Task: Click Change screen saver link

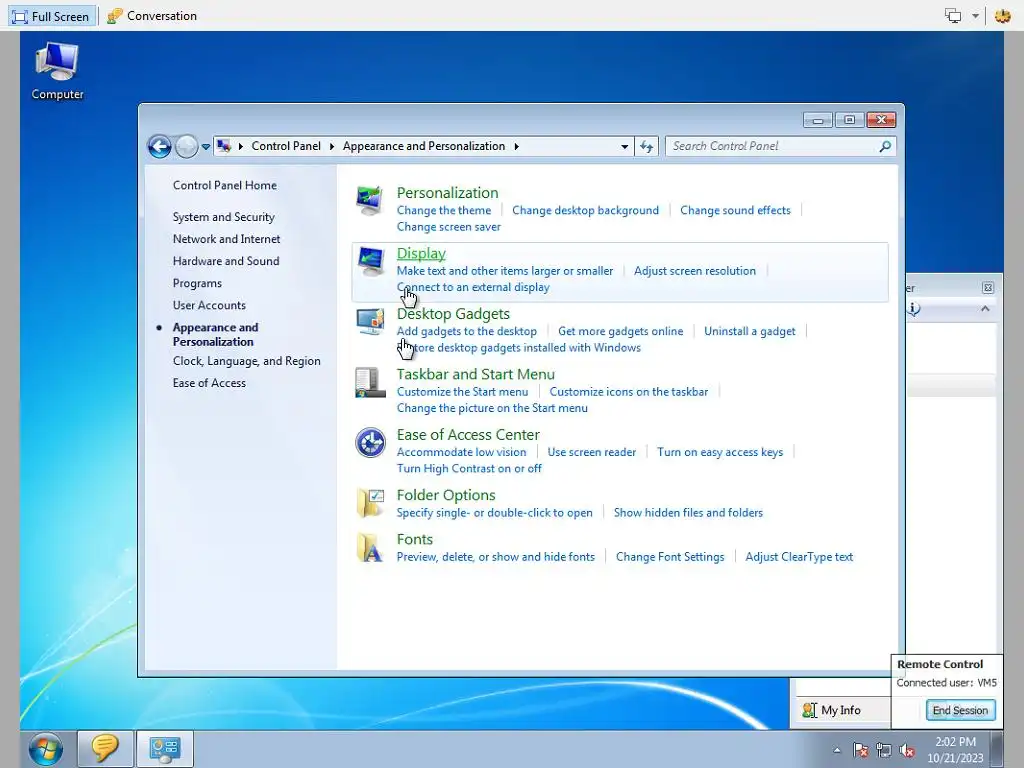Action: tap(449, 227)
